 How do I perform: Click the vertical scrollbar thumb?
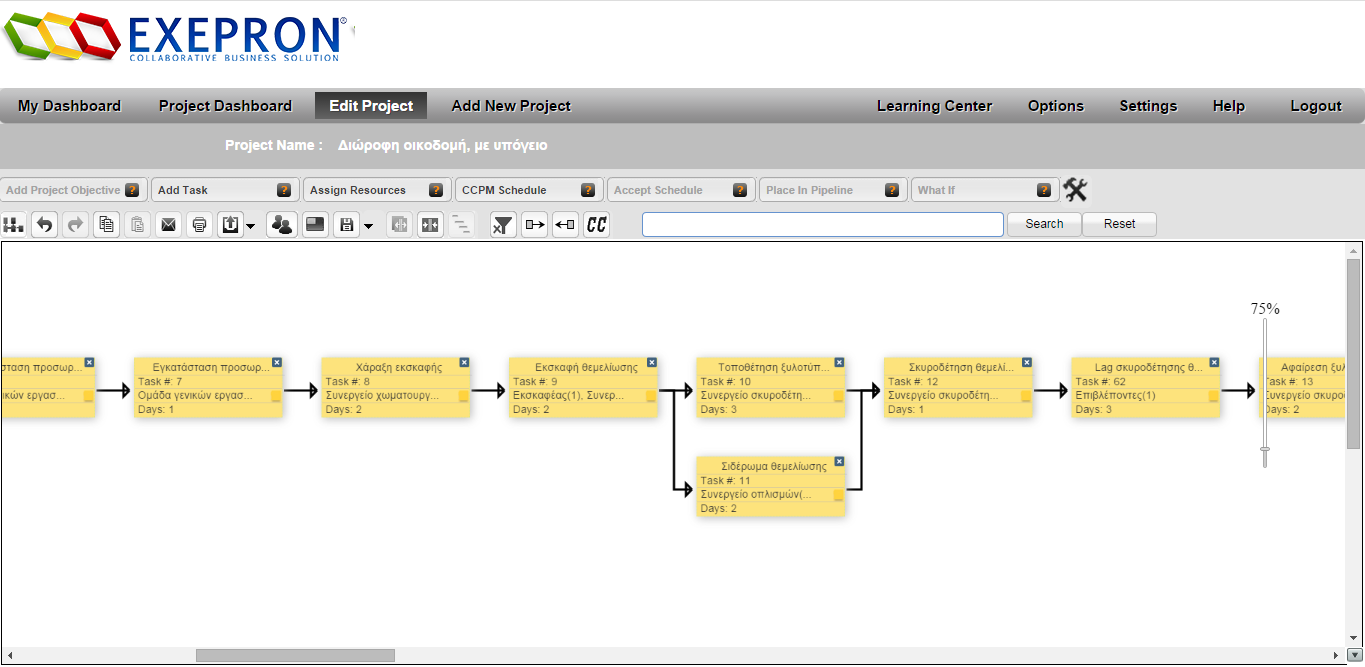click(x=1354, y=353)
